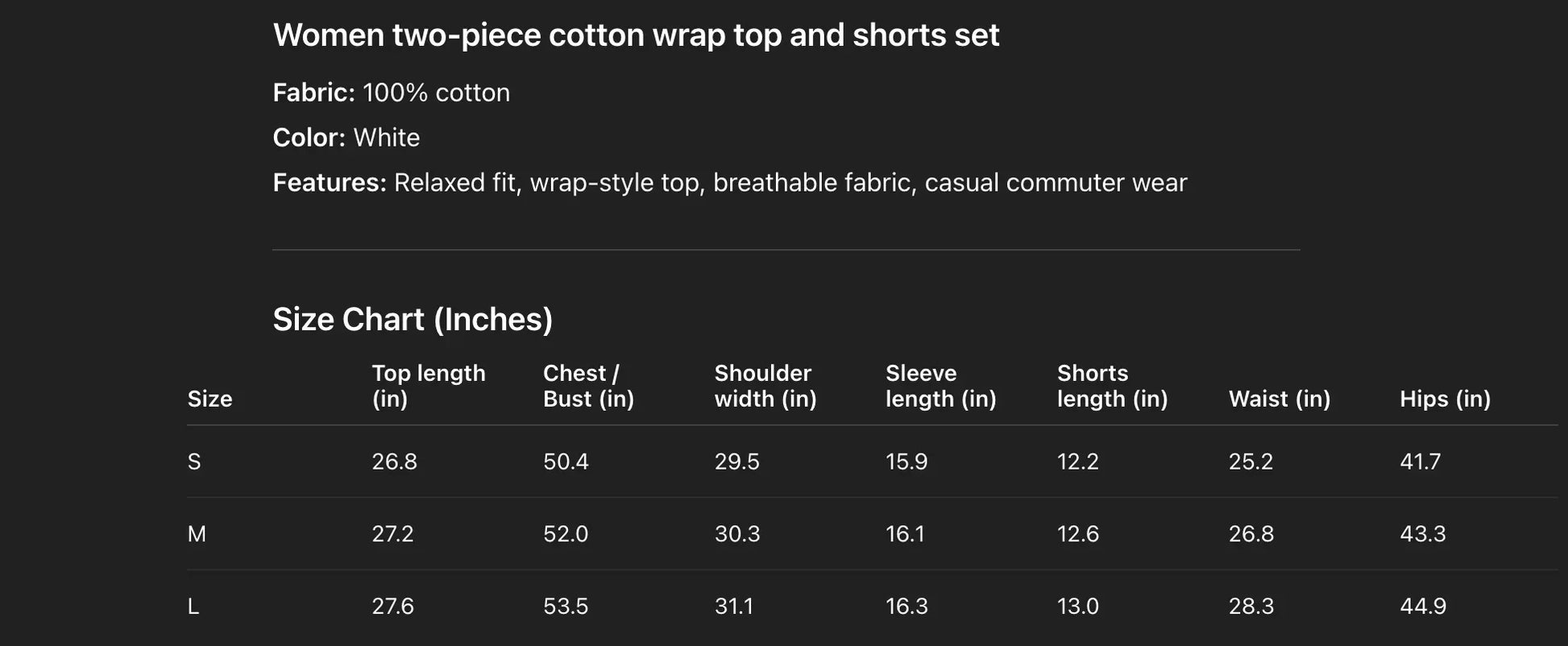
Task: Click the Waist column header
Action: (1279, 399)
